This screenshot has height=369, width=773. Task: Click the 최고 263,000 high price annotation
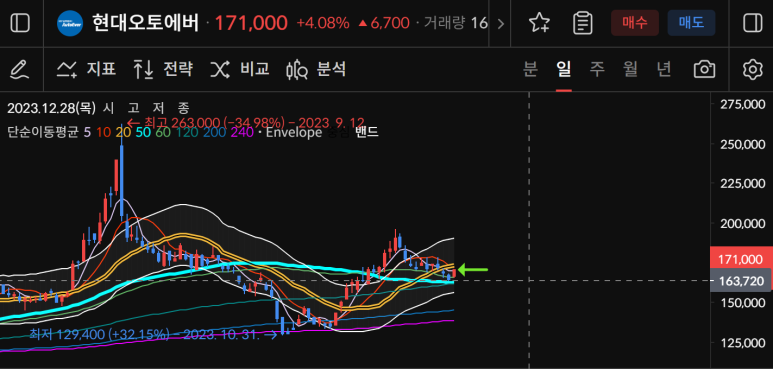246,122
